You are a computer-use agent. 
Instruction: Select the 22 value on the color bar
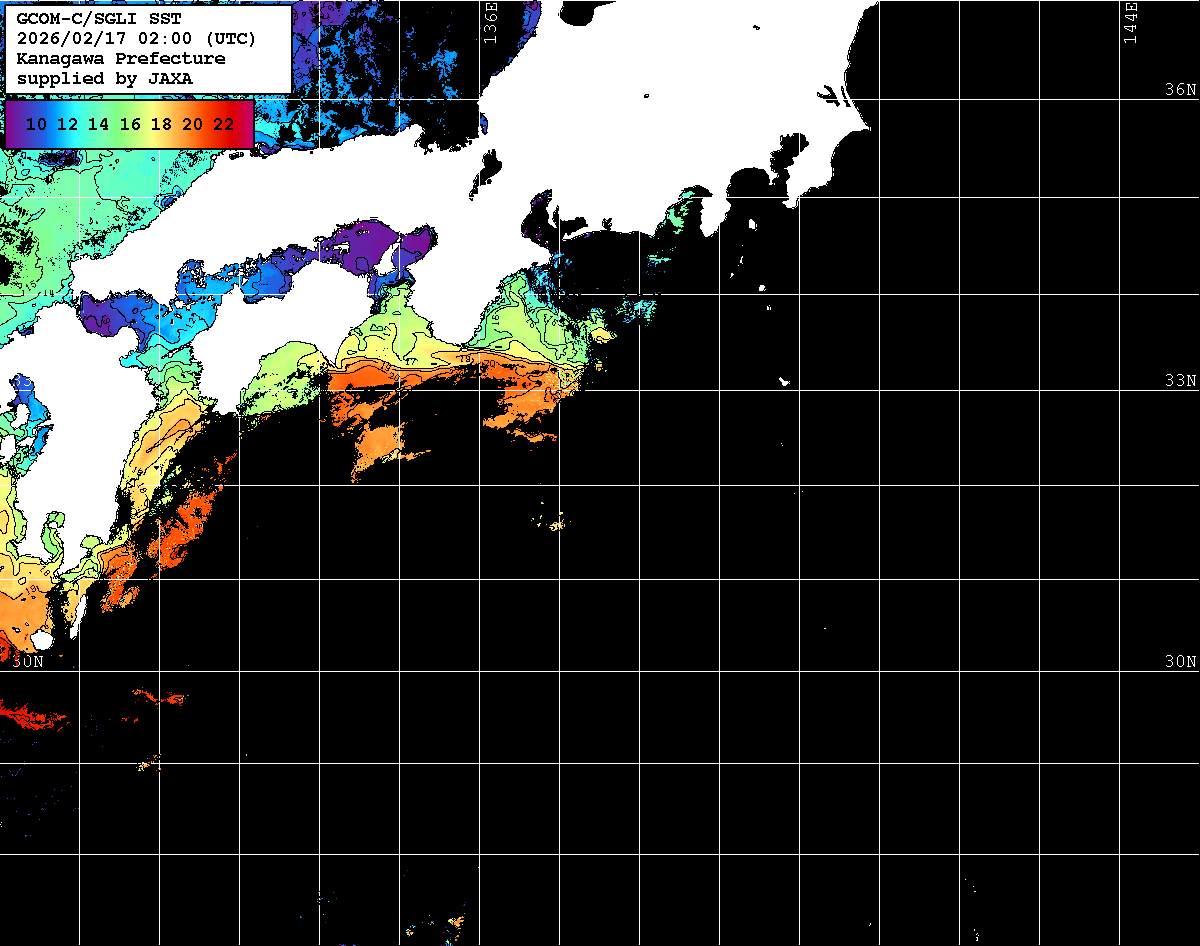click(x=224, y=124)
